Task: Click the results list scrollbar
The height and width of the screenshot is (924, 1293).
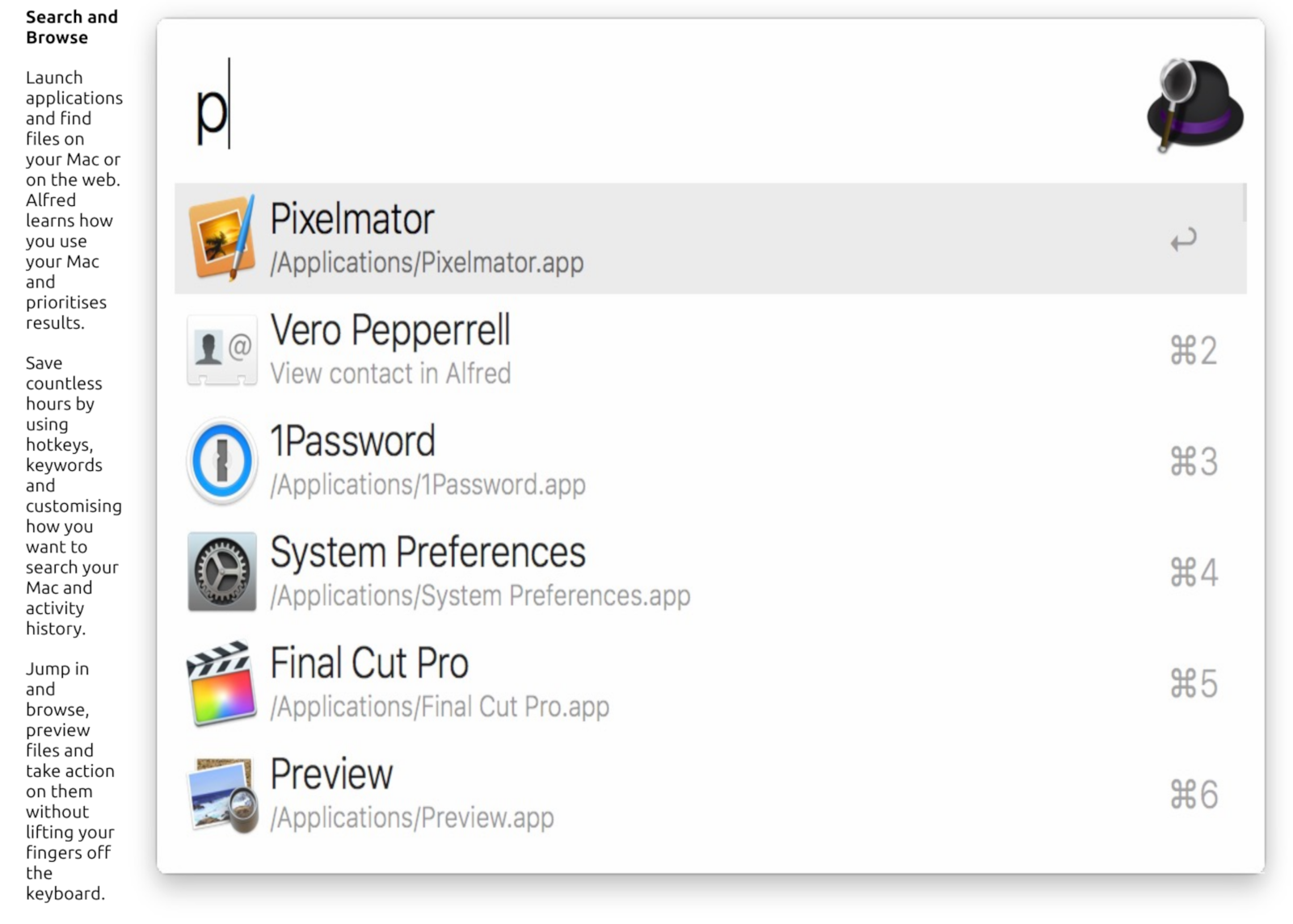Action: (1245, 204)
